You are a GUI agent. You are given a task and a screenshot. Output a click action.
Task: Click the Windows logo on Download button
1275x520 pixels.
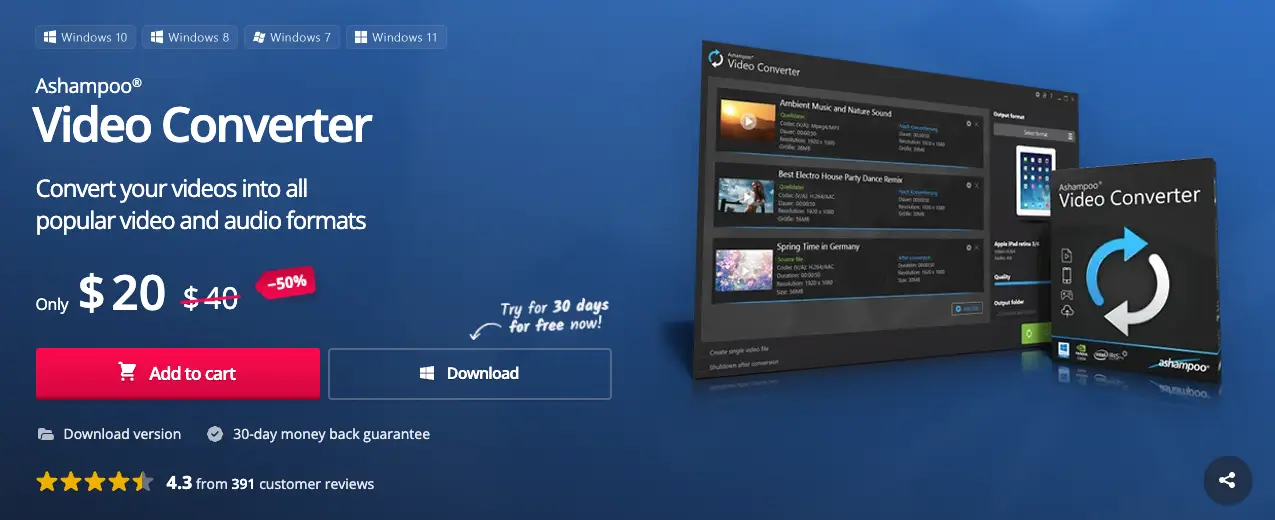[427, 373]
